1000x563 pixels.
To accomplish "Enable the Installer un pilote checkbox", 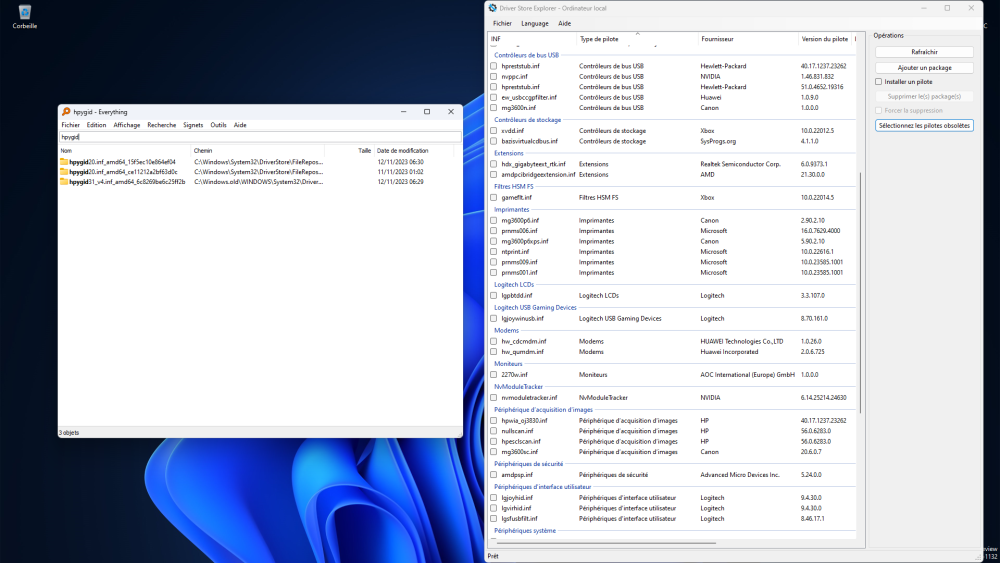I will tap(879, 82).
